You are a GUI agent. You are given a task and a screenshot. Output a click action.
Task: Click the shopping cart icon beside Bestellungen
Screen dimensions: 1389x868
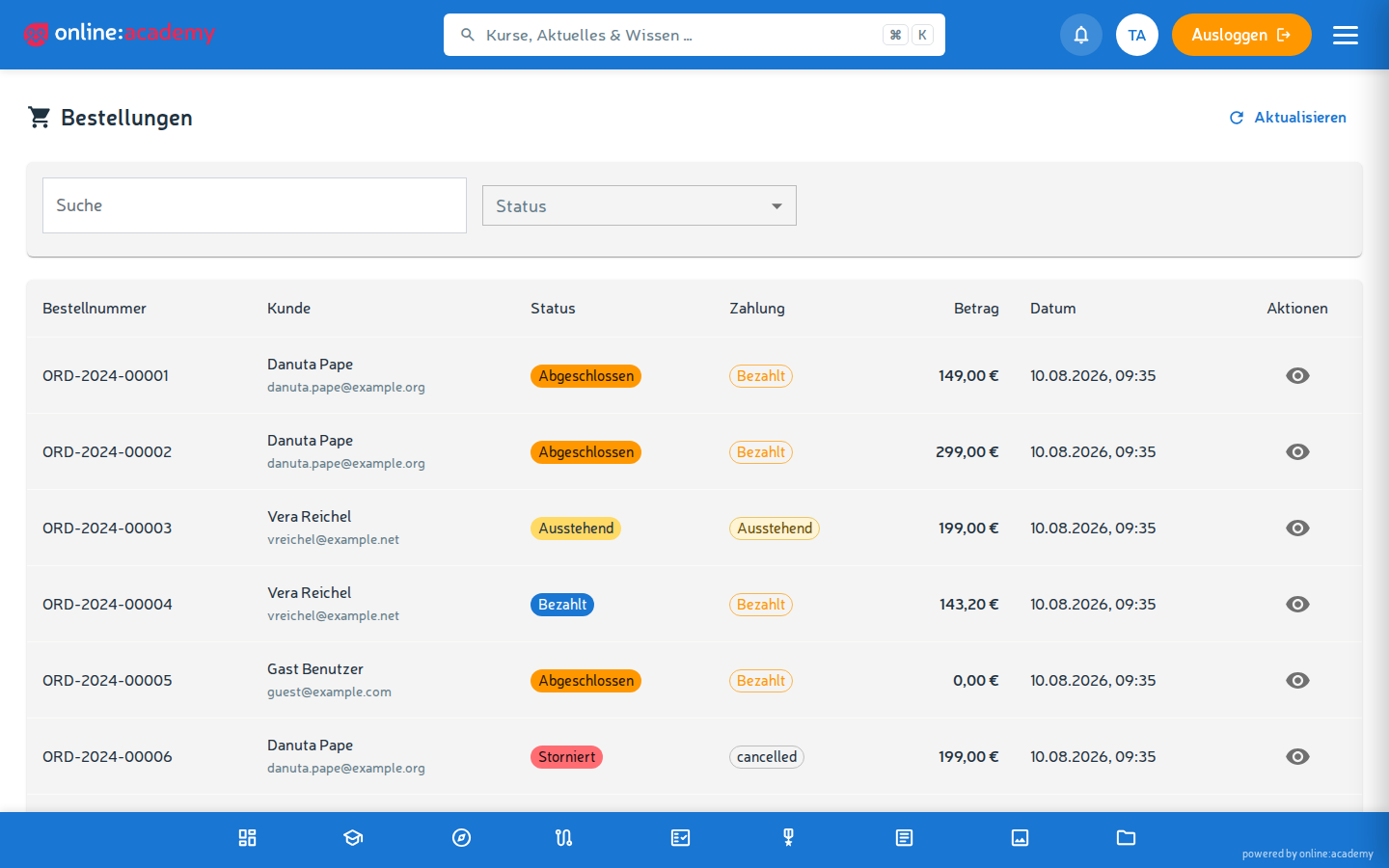[40, 118]
